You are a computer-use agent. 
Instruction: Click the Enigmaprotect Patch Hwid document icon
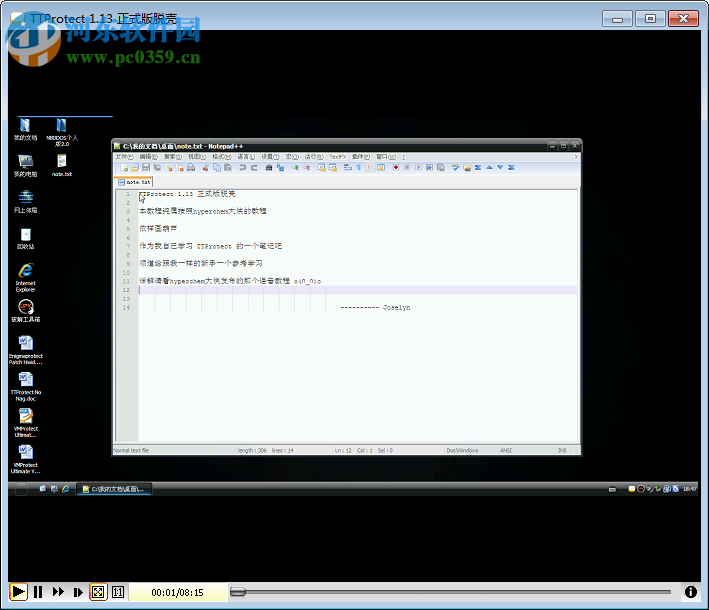pos(25,350)
